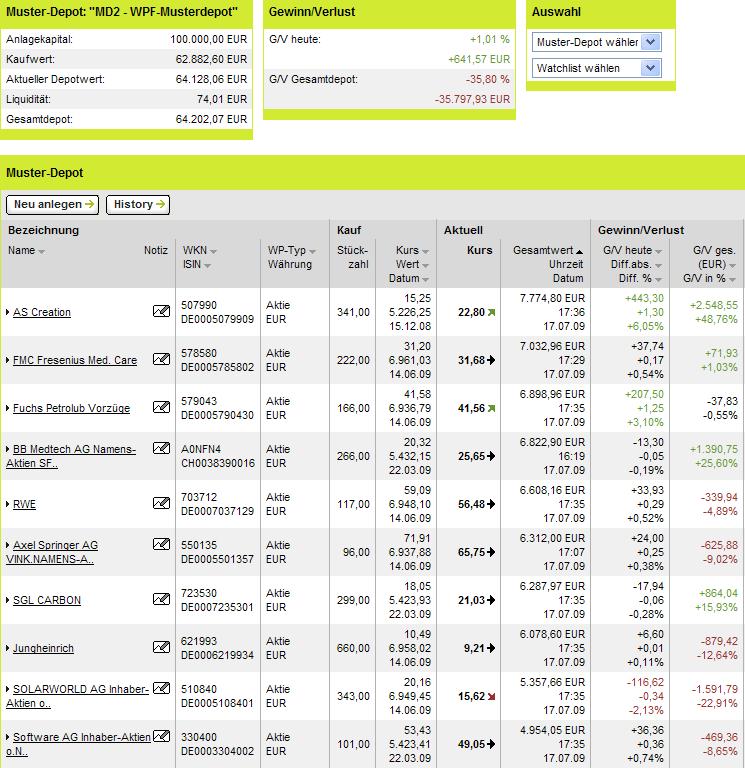Open the History button
The width and height of the screenshot is (745, 768).
[138, 205]
